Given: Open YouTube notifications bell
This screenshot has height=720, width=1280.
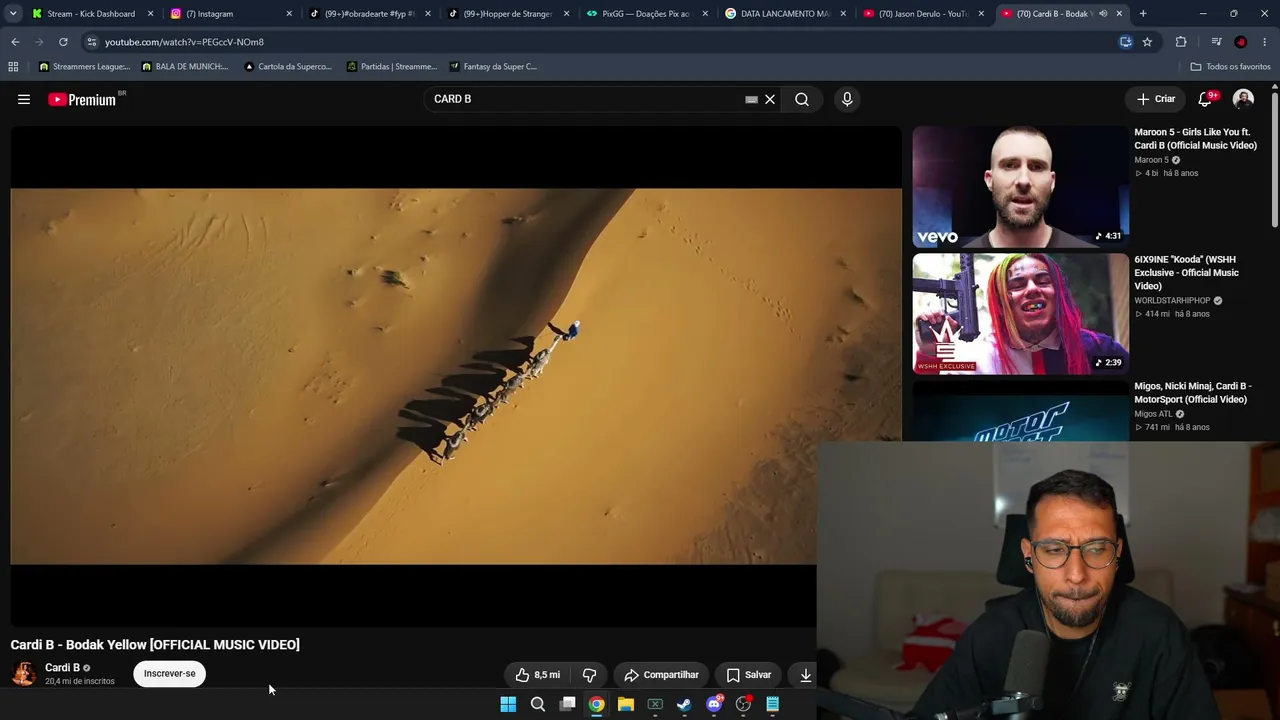Looking at the screenshot, I should [1206, 98].
